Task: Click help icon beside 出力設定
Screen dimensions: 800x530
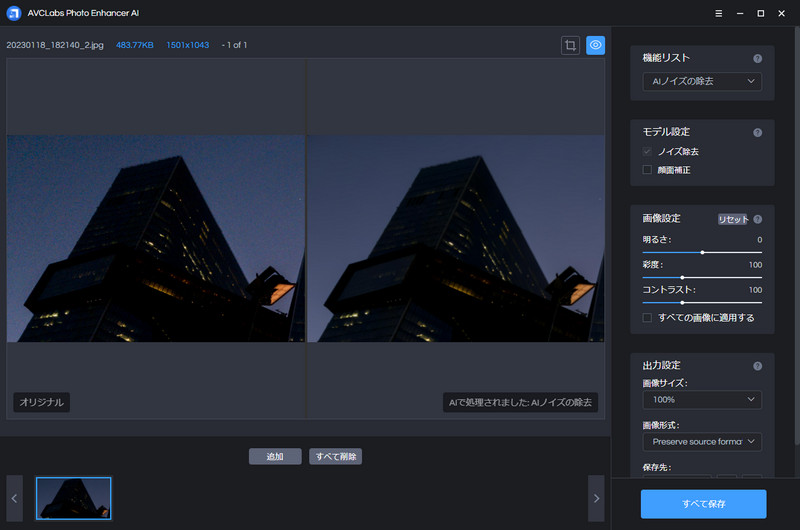Action: pos(757,366)
